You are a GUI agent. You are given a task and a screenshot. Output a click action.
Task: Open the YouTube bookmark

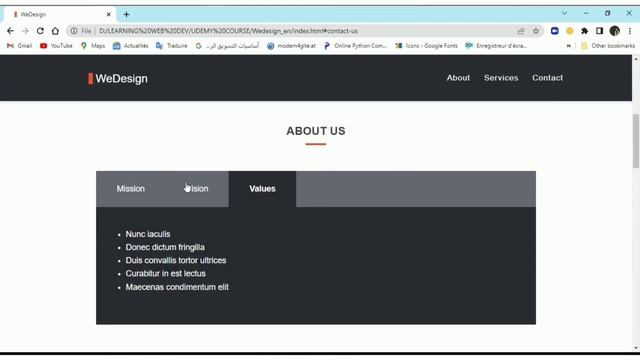(x=56, y=46)
